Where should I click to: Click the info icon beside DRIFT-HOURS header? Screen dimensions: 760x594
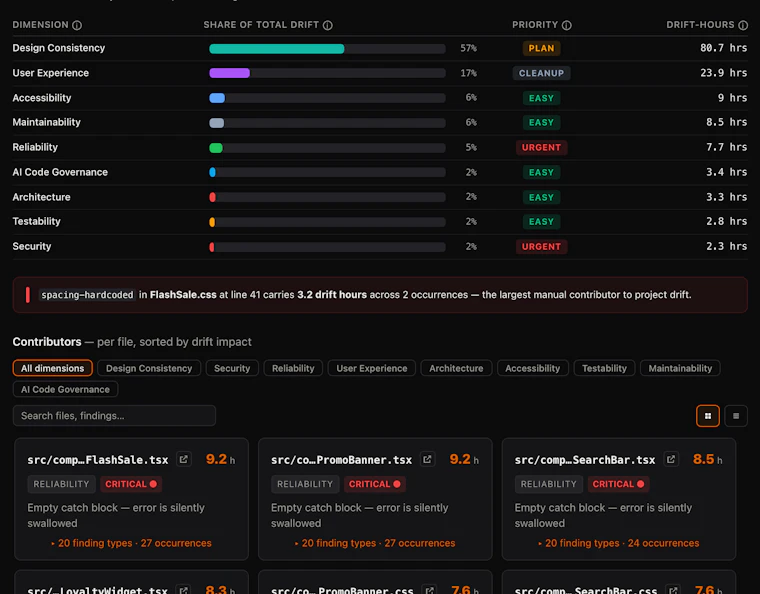click(743, 25)
